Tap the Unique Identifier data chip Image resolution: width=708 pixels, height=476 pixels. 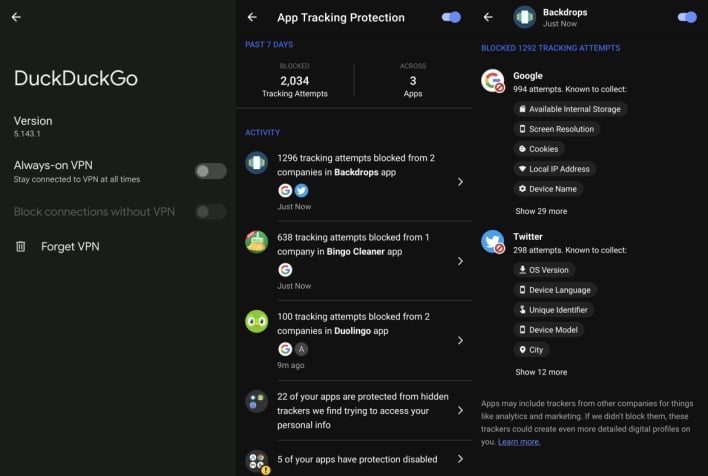[x=558, y=310]
